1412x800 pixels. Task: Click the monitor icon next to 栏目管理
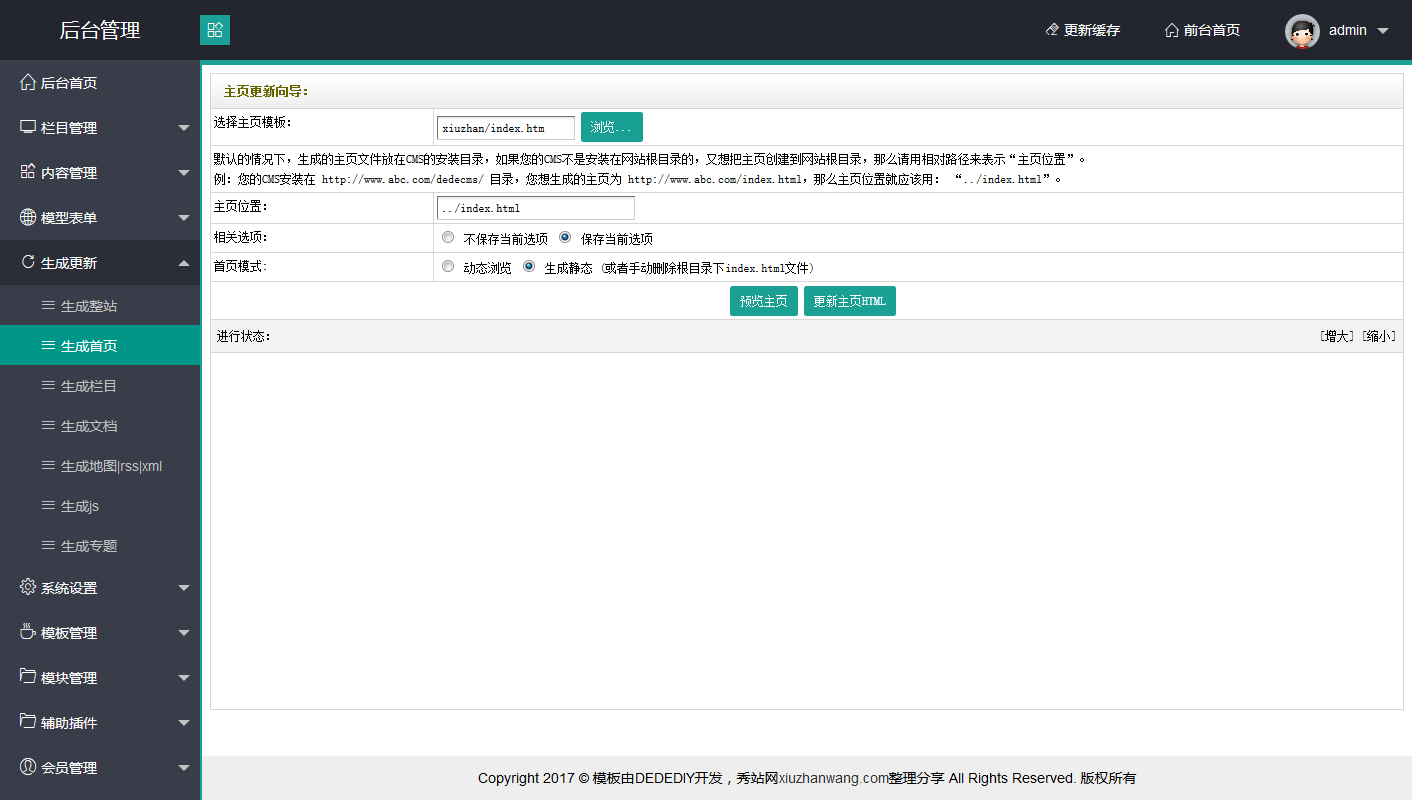(x=28, y=127)
